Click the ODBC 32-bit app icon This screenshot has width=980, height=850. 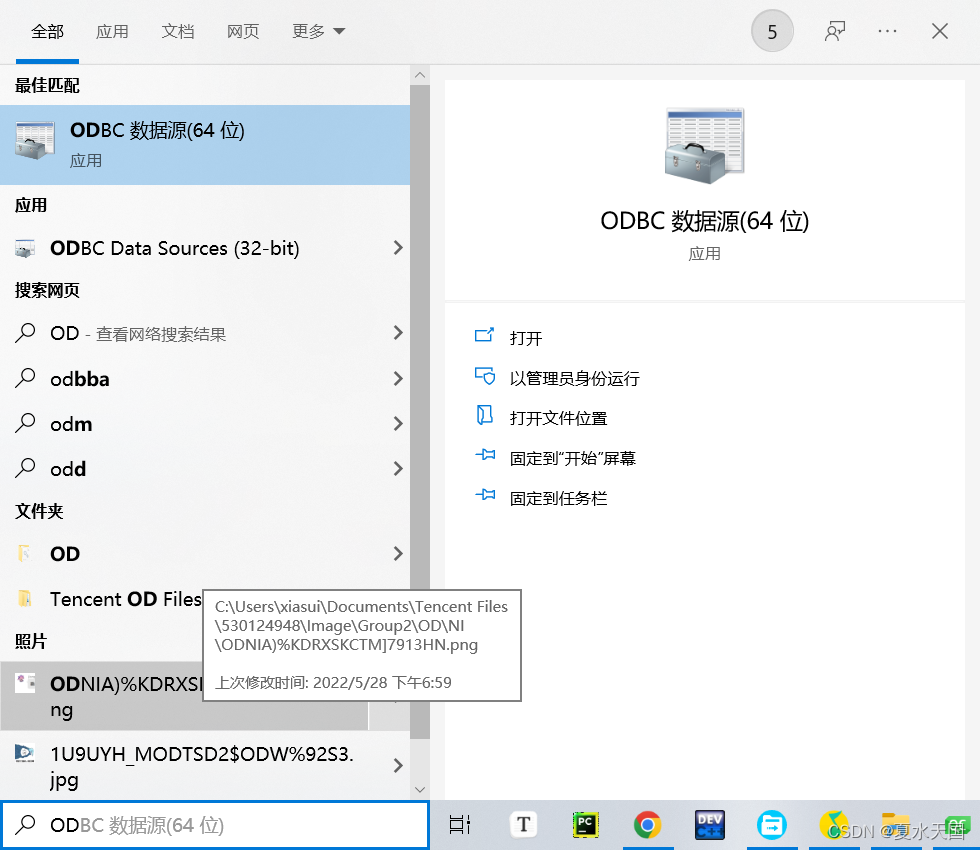coord(24,248)
